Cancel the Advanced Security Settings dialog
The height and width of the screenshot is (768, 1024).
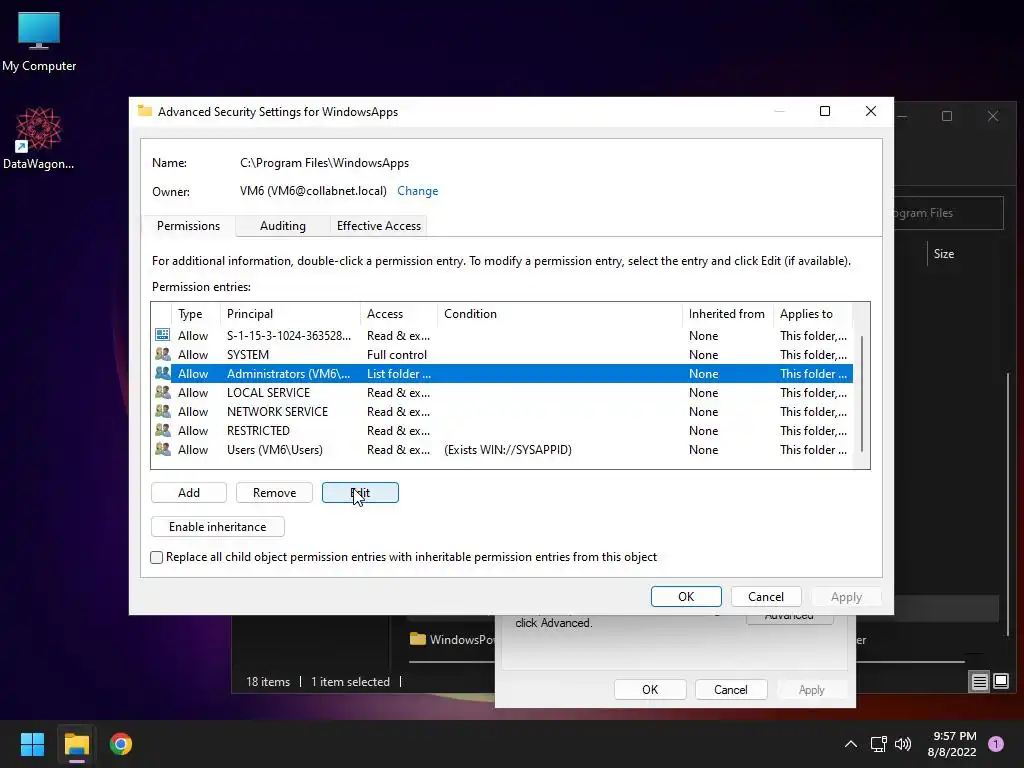click(765, 596)
